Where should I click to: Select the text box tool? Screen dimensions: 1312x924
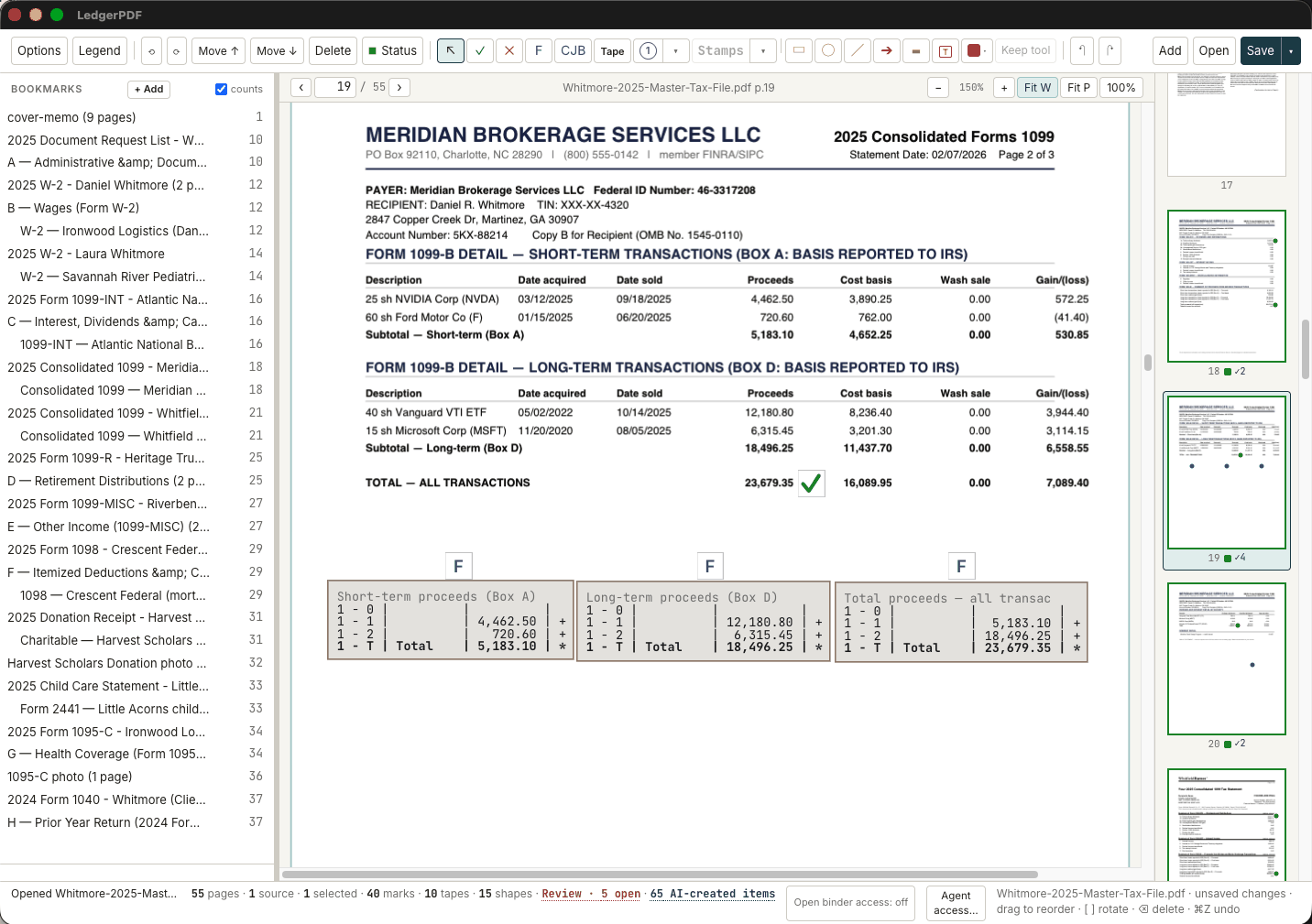(x=946, y=50)
